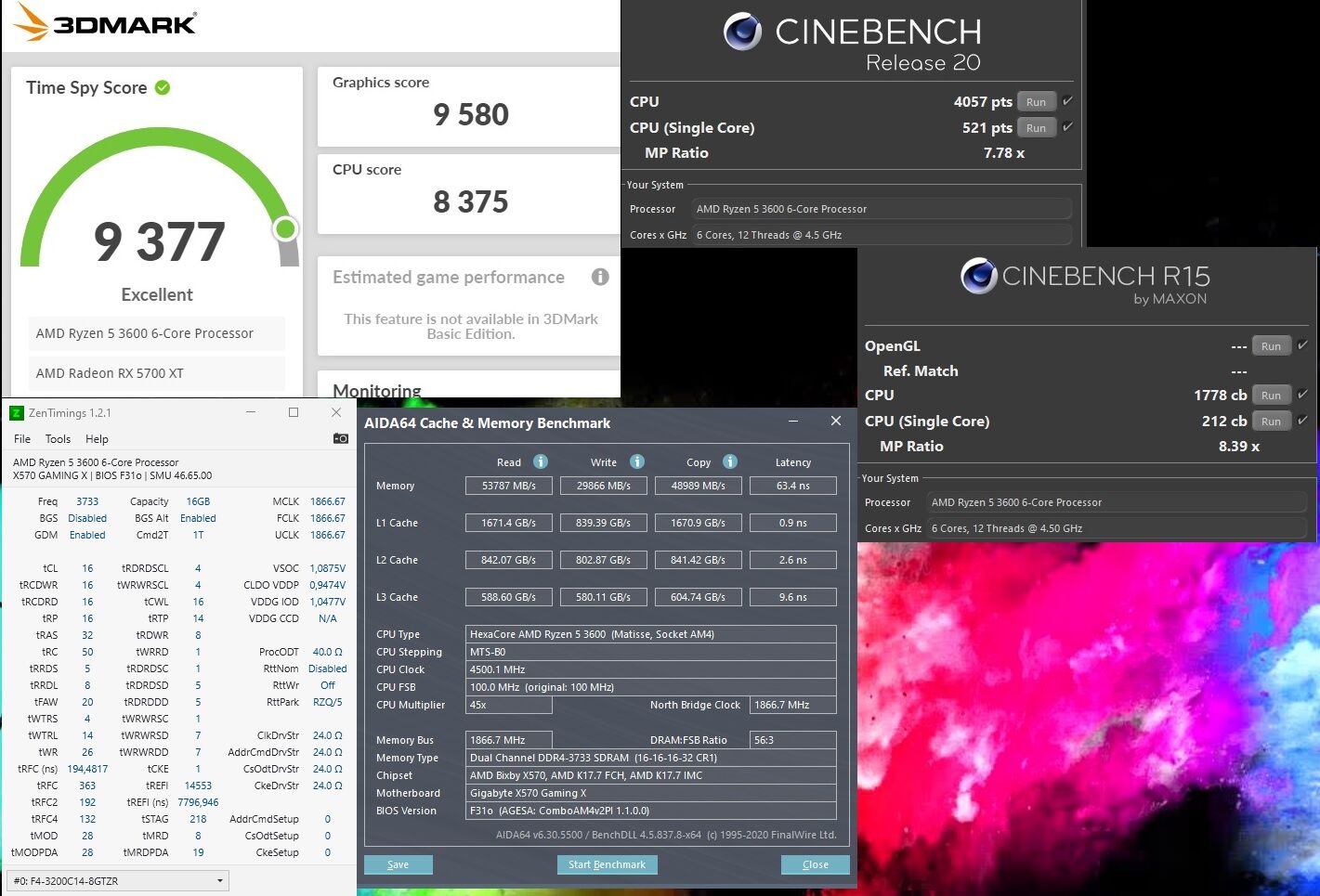Click the AIDA64 Read info icon
Viewport: 1320px width, 896px height.
pos(541,461)
